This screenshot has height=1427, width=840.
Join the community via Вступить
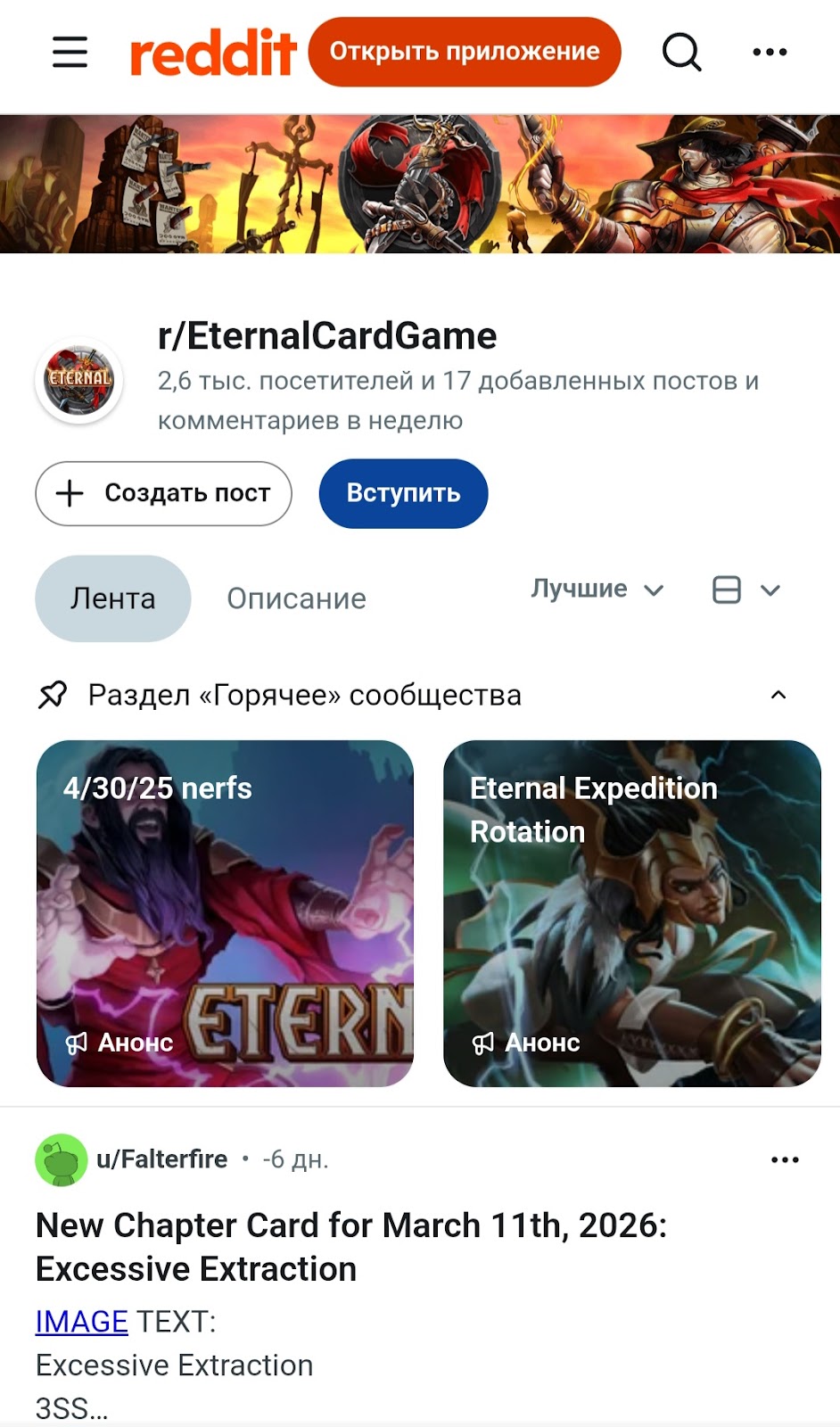coord(403,493)
